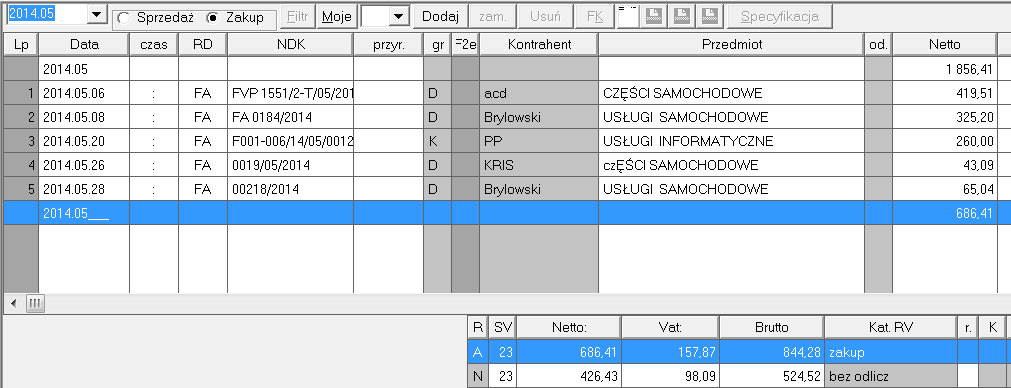Click the Netto column header
Screen dimensions: 1011x388
pos(945,44)
